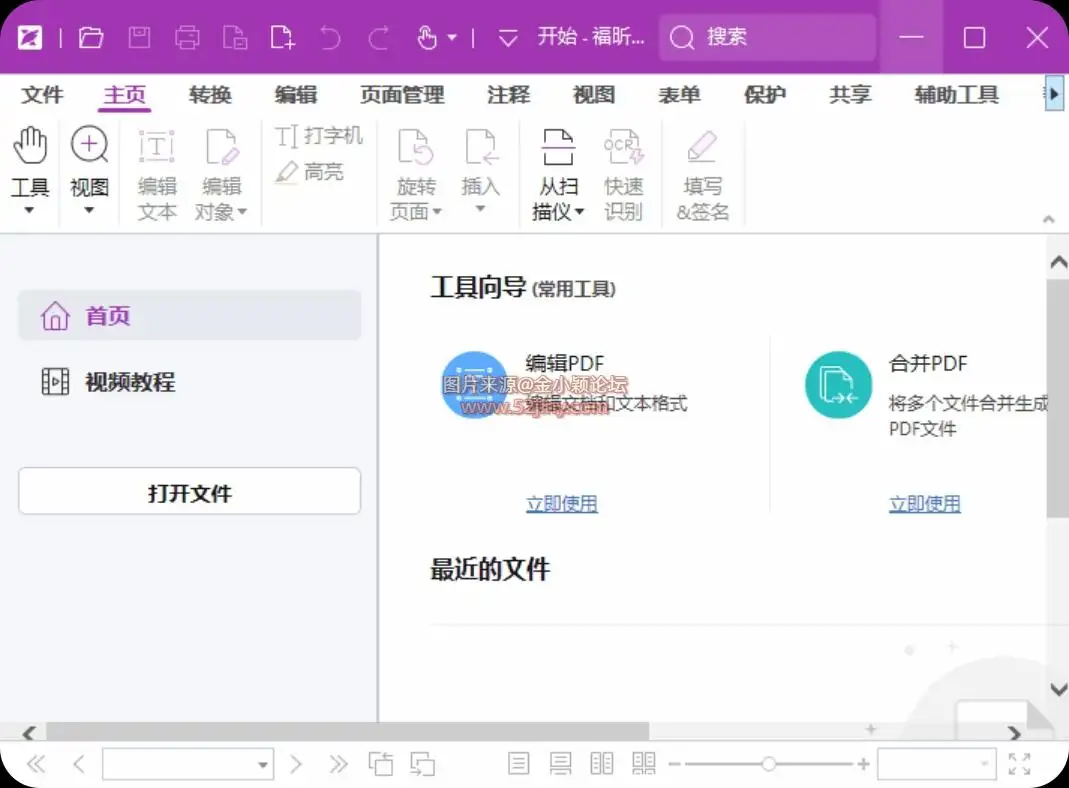Click the zoom slider handle
Image resolution: width=1069 pixels, height=788 pixels.
click(x=768, y=765)
